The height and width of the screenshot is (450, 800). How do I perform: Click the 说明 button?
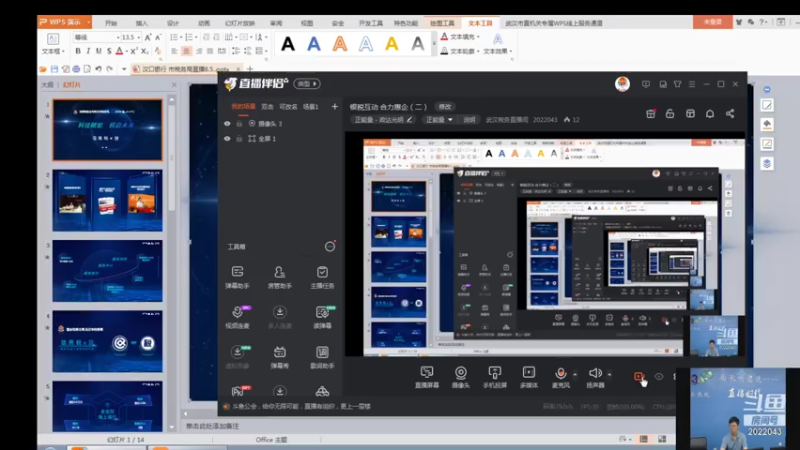click(469, 120)
